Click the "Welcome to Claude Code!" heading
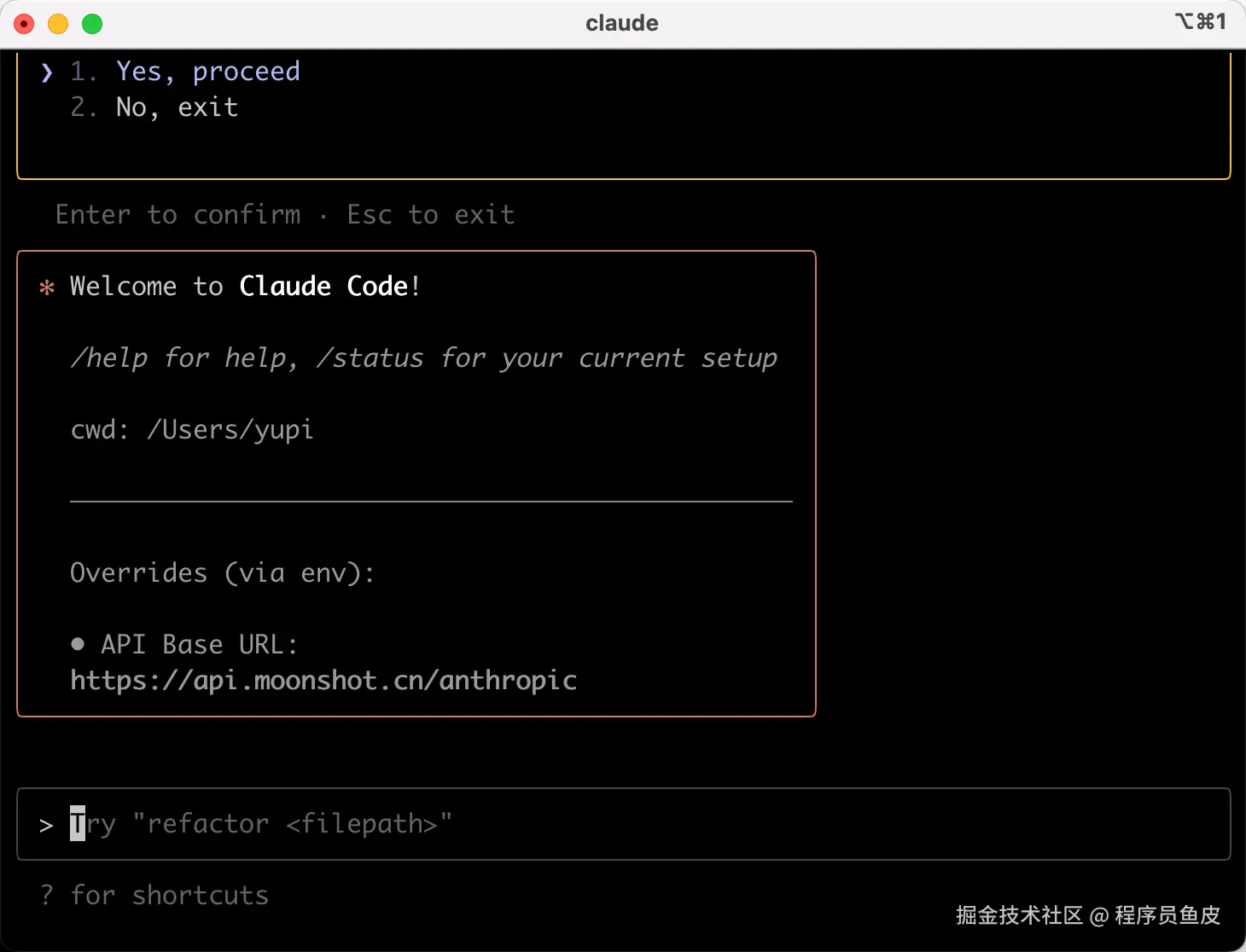Viewport: 1246px width, 952px height. coord(245,287)
